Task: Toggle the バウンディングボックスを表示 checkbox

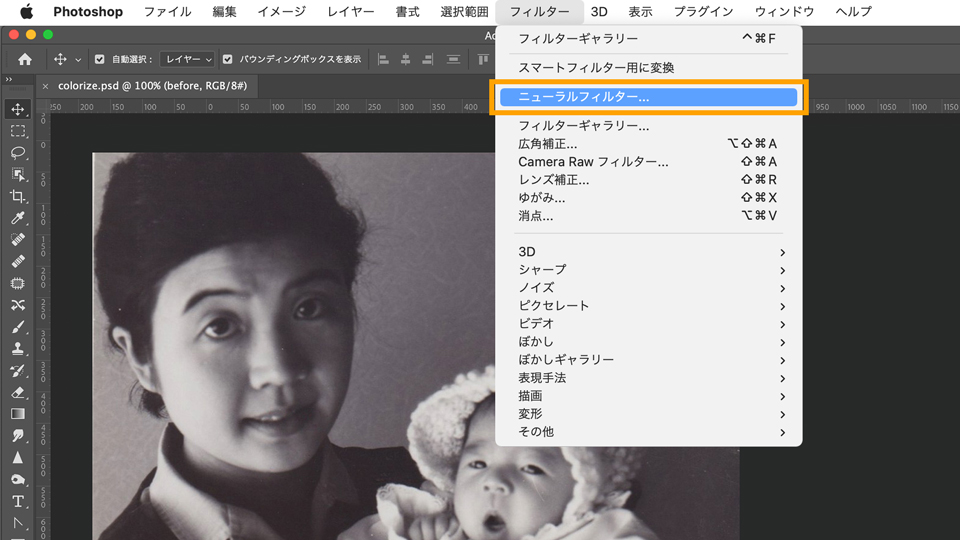Action: click(228, 59)
